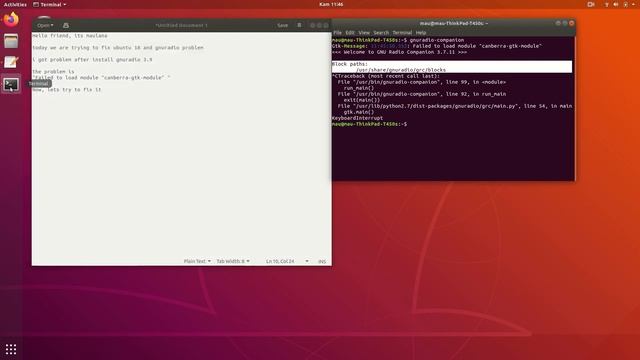Open the Terminal app menu in top bar
The image size is (640, 360).
click(x=49, y=4)
